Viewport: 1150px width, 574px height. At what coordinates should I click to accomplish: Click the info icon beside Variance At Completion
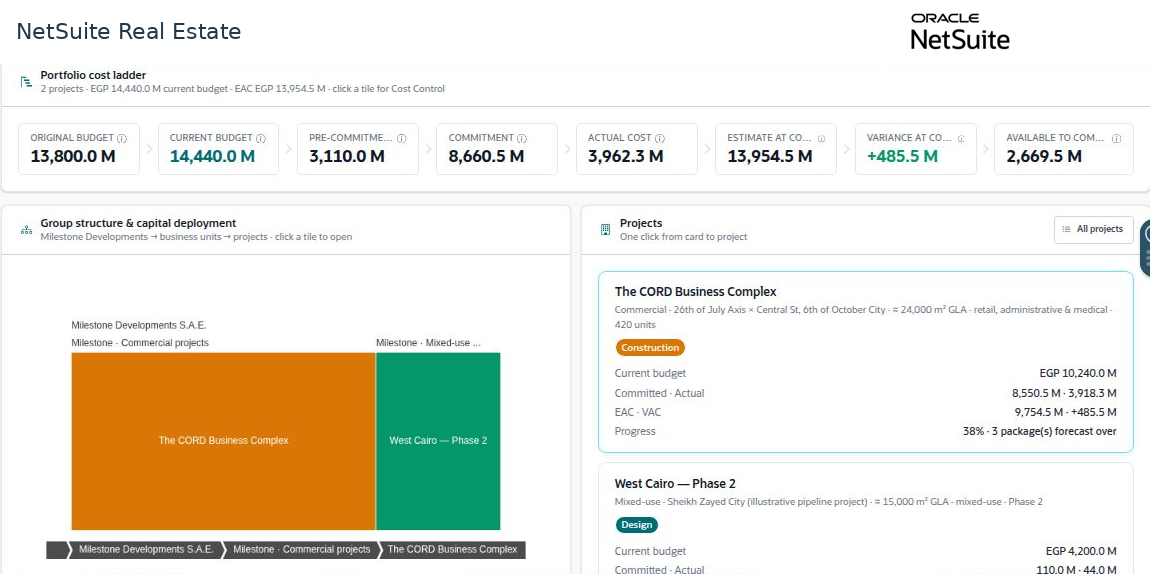[x=961, y=138]
